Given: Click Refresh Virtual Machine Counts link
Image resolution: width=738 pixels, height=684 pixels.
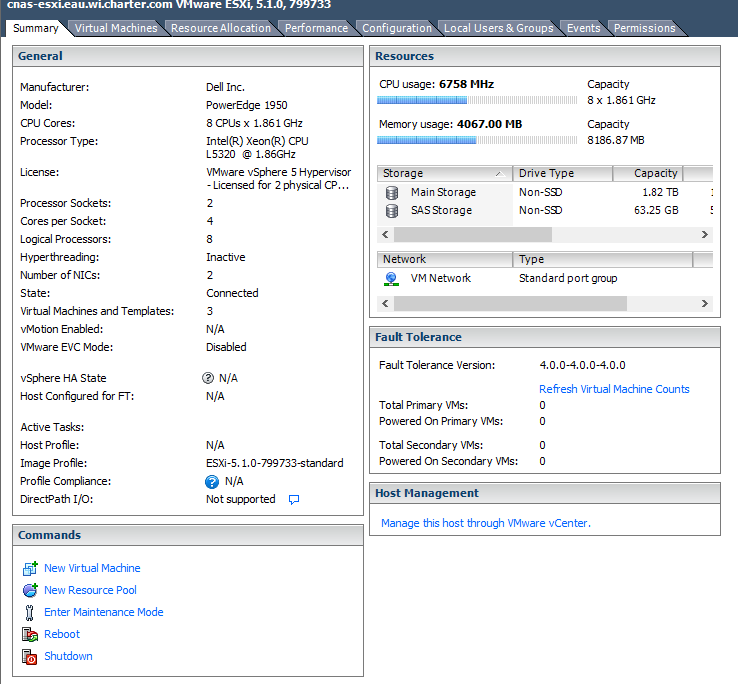Looking at the screenshot, I should click(x=614, y=389).
